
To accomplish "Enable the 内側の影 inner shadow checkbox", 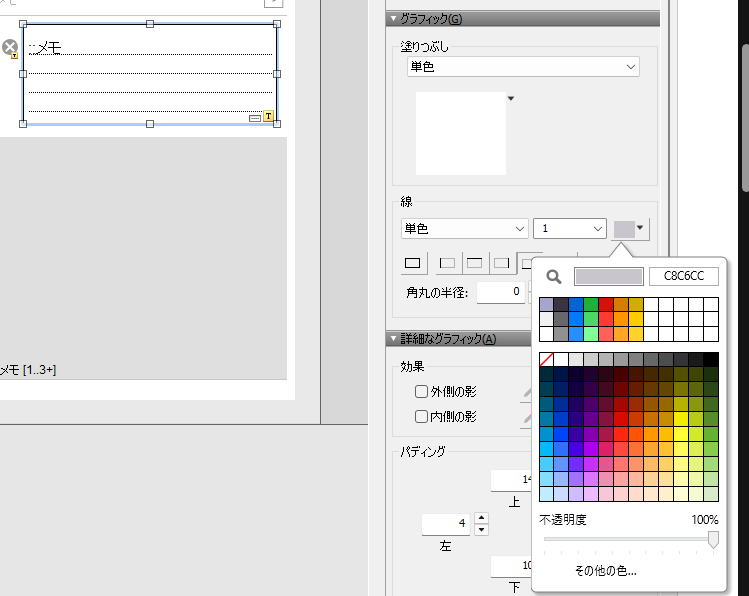I will 422,416.
